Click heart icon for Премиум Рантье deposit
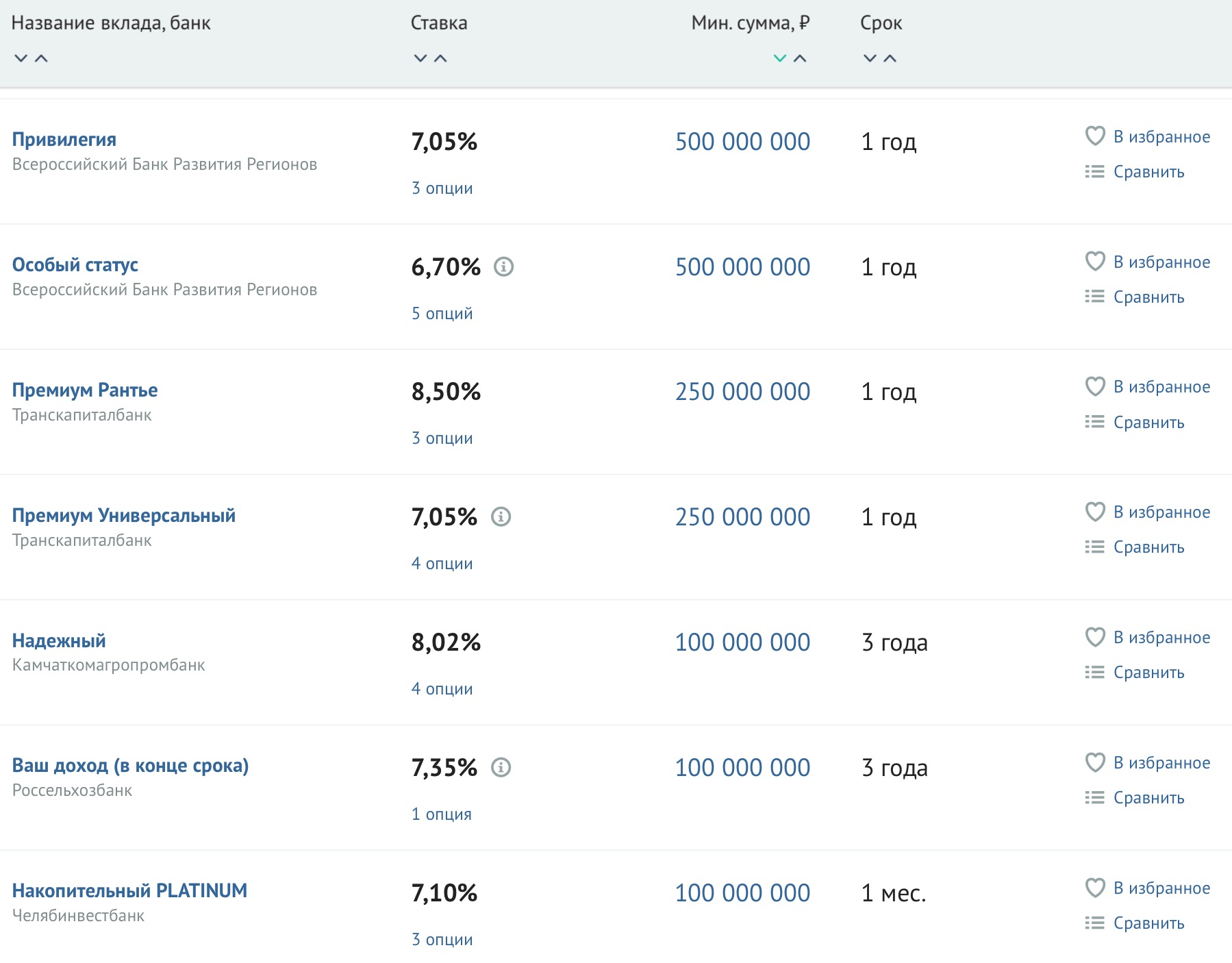The height and width of the screenshot is (963, 1232). (x=1095, y=386)
